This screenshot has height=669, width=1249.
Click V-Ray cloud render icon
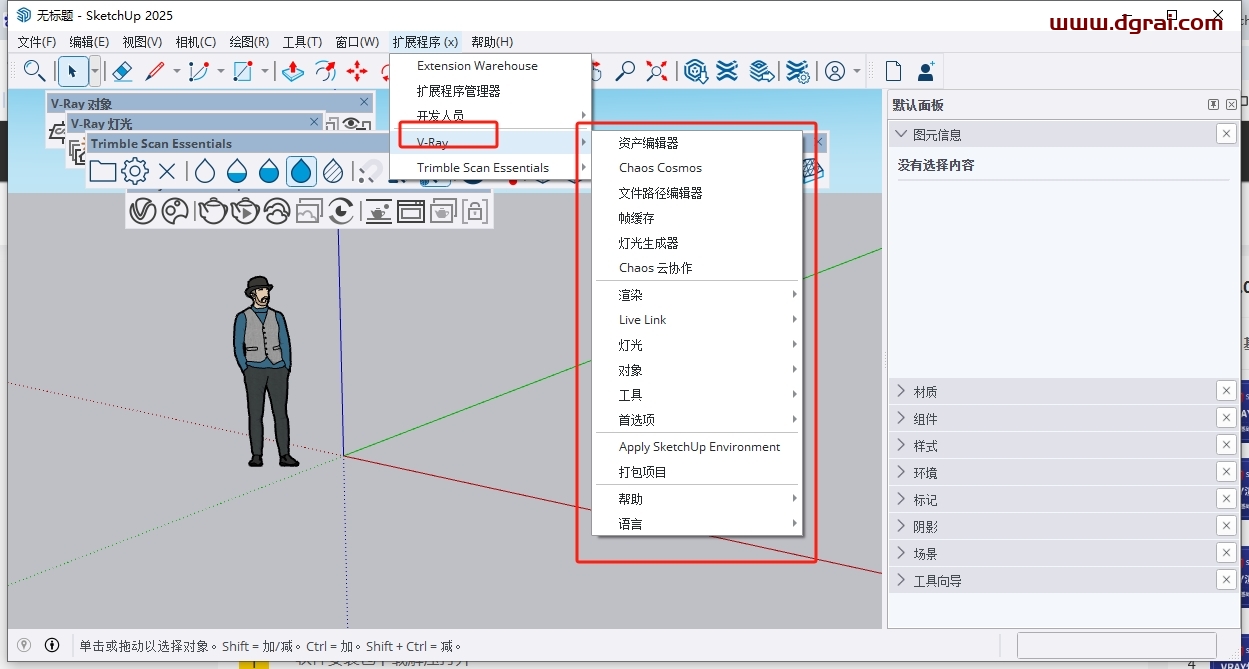pyautogui.click(x=277, y=211)
